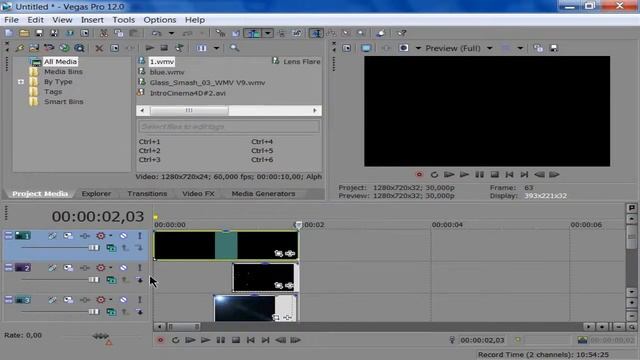Toggle Mute on track 2

click(123, 268)
